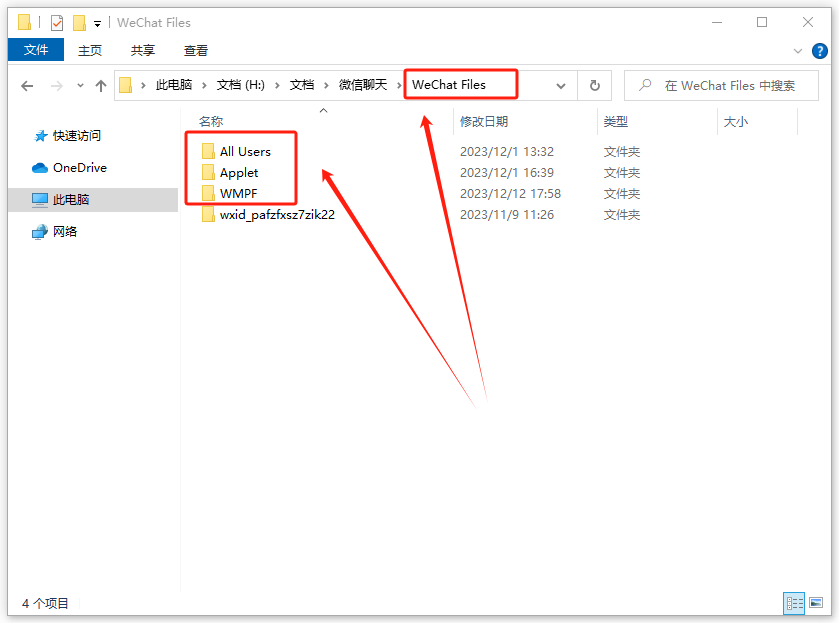Click the 2023/12/1 16:39 date cell

pyautogui.click(x=507, y=172)
